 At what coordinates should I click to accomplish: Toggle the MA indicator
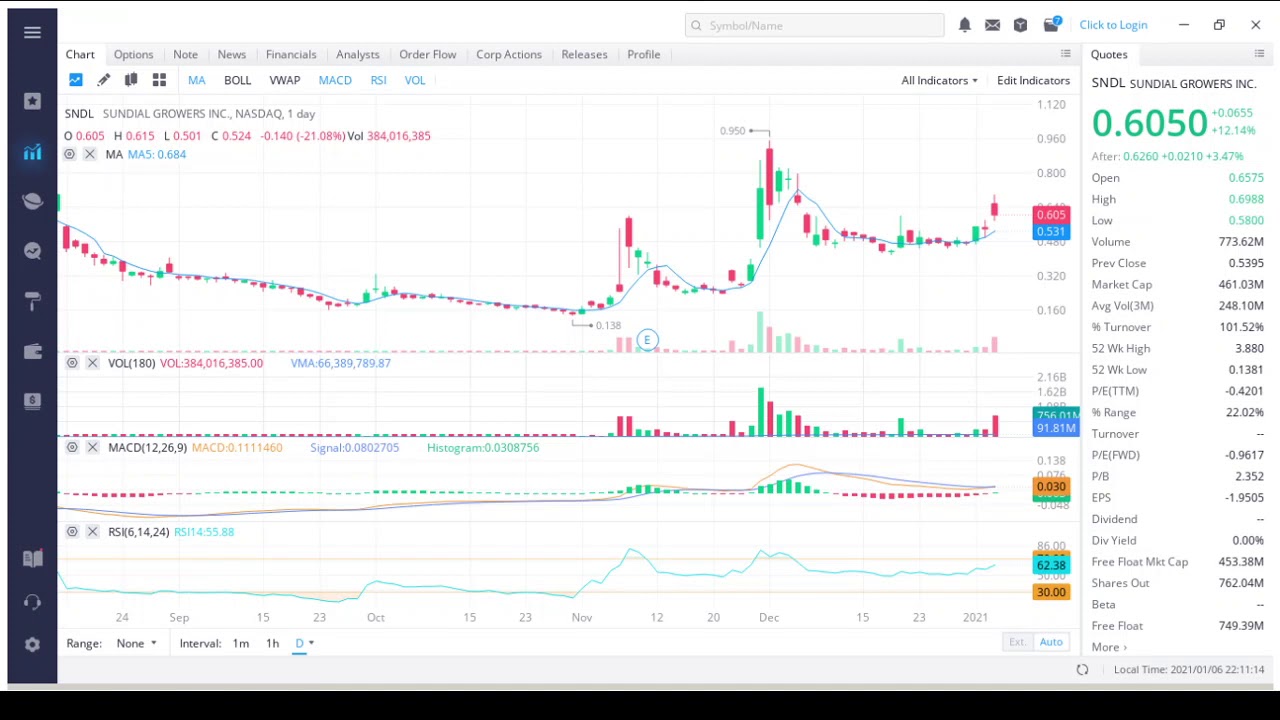(196, 80)
